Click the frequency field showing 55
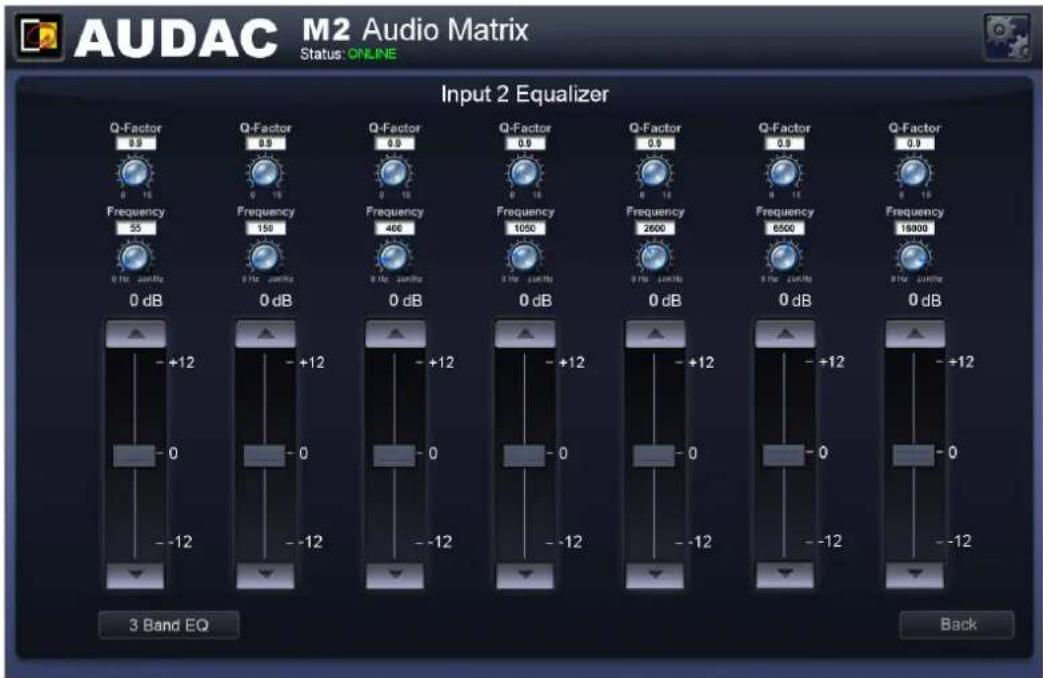 [136, 228]
